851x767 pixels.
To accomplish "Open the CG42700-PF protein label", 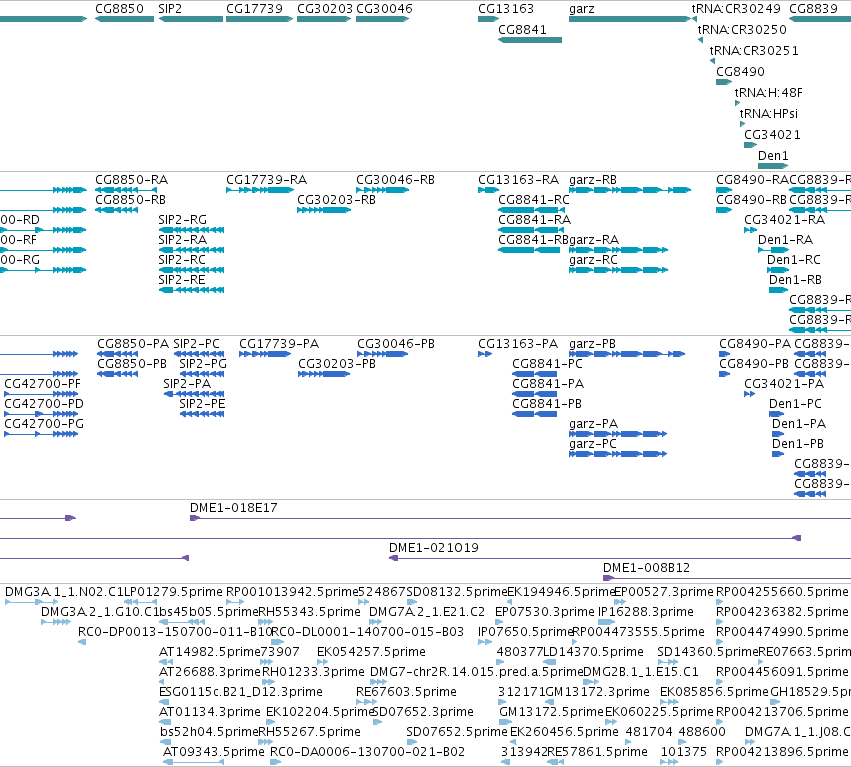I will pos(42,384).
